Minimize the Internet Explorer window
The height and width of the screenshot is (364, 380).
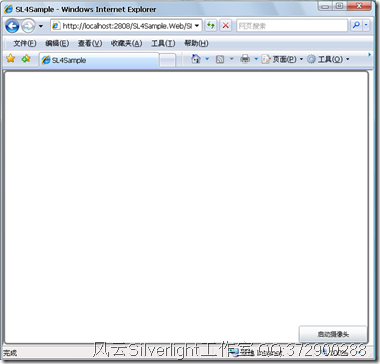point(325,6)
